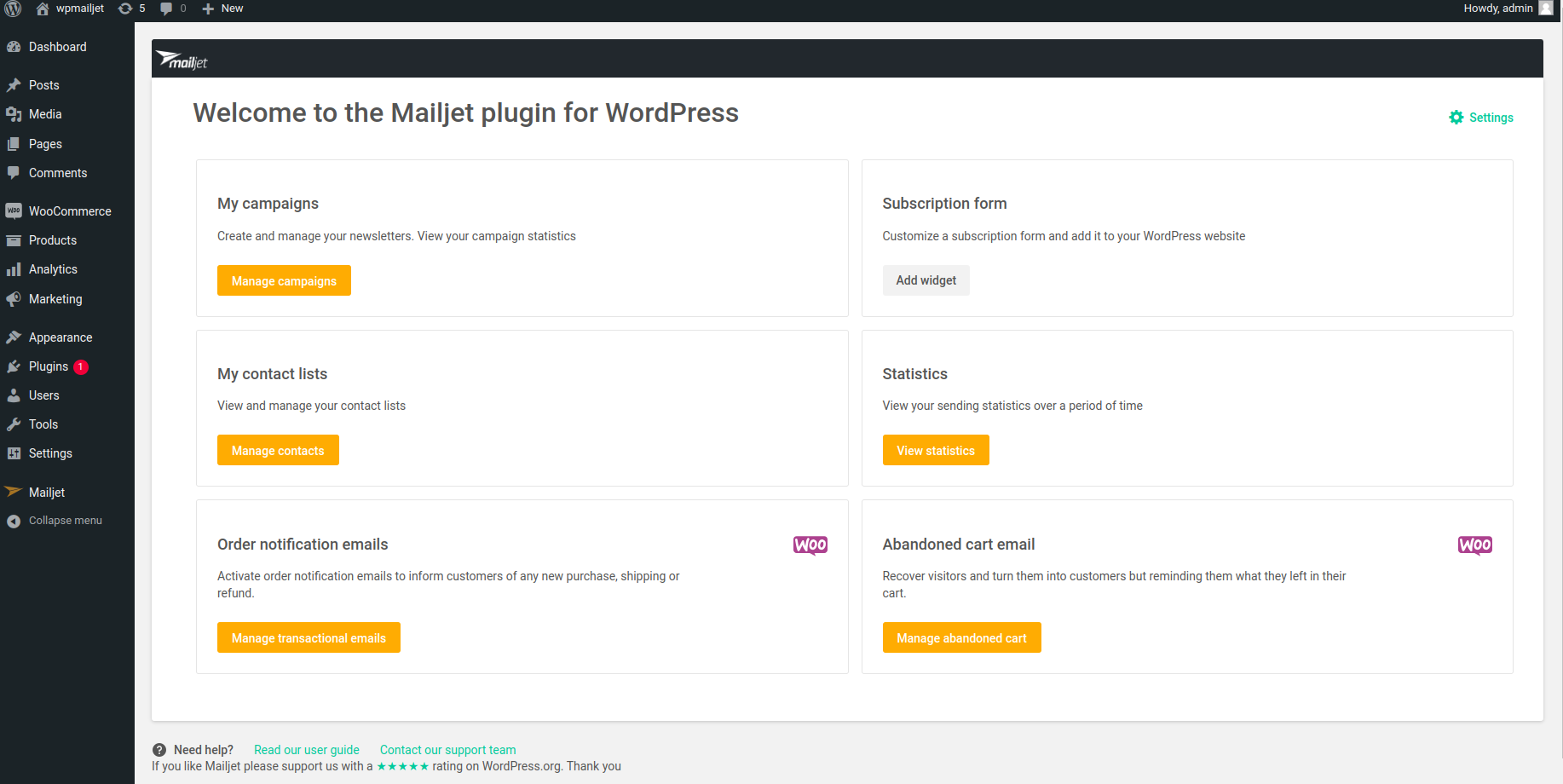This screenshot has height=784, width=1563.
Task: Click the home icon beside wpmailjet
Action: click(x=43, y=9)
